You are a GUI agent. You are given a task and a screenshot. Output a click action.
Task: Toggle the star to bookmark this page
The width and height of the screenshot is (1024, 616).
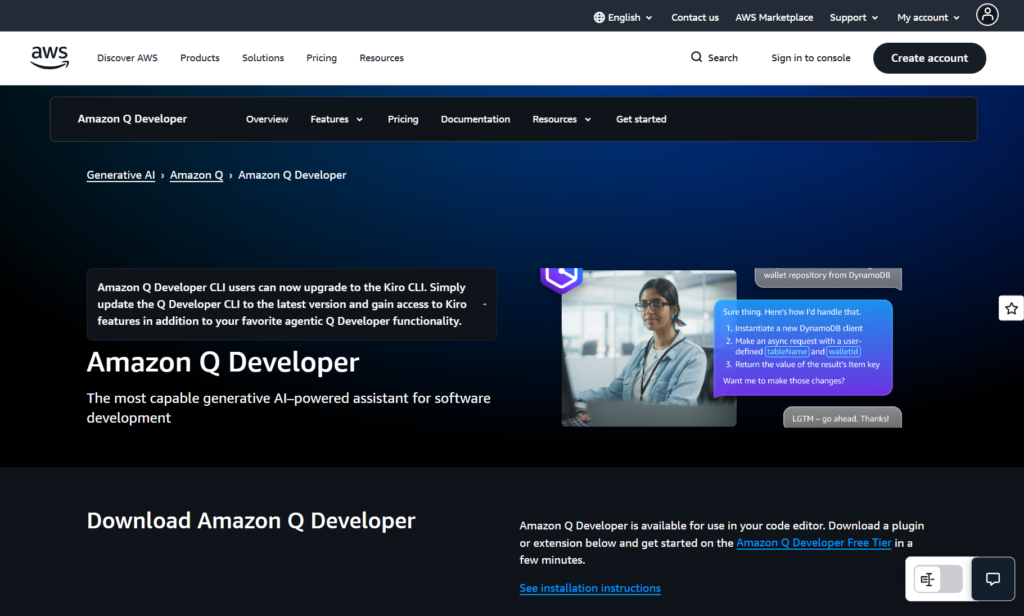pos(1010,308)
